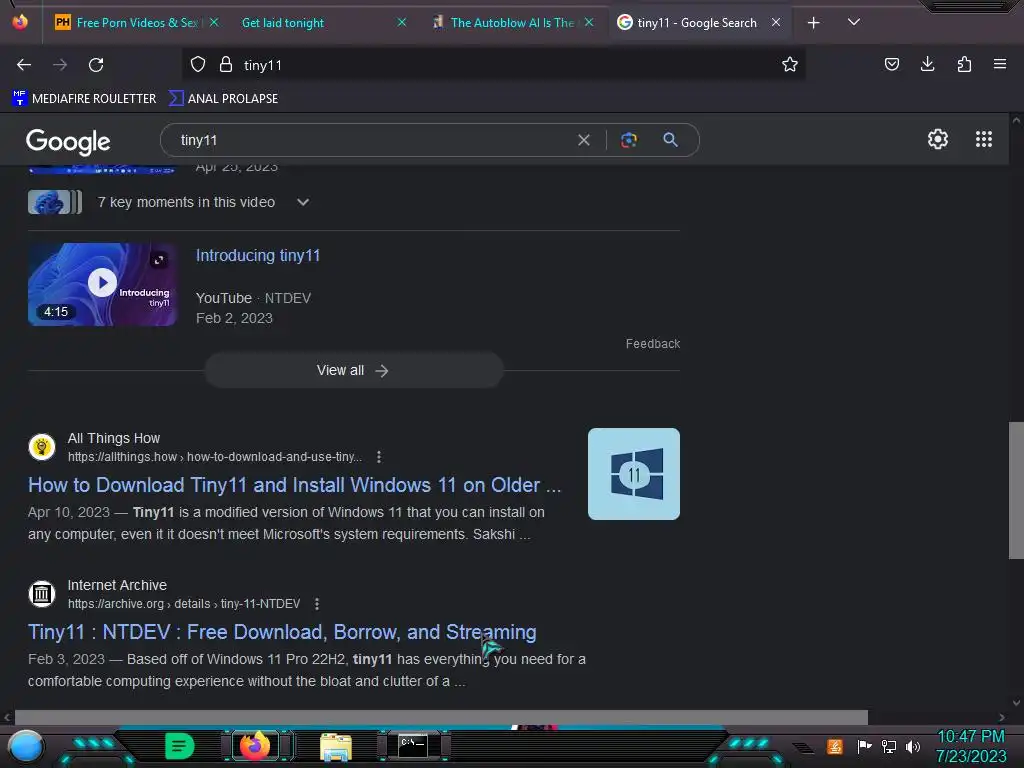Click the forward navigation arrow
The image size is (1024, 768).
[60, 65]
